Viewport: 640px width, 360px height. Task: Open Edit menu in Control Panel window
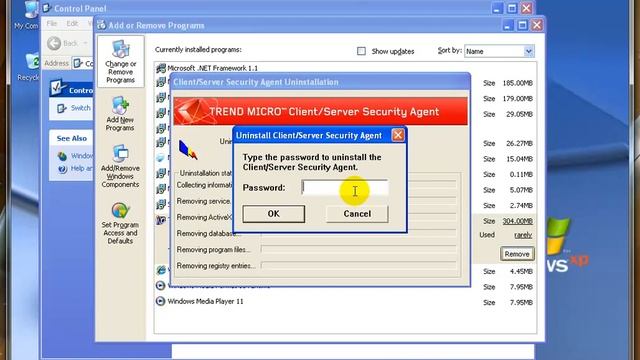(x=72, y=24)
